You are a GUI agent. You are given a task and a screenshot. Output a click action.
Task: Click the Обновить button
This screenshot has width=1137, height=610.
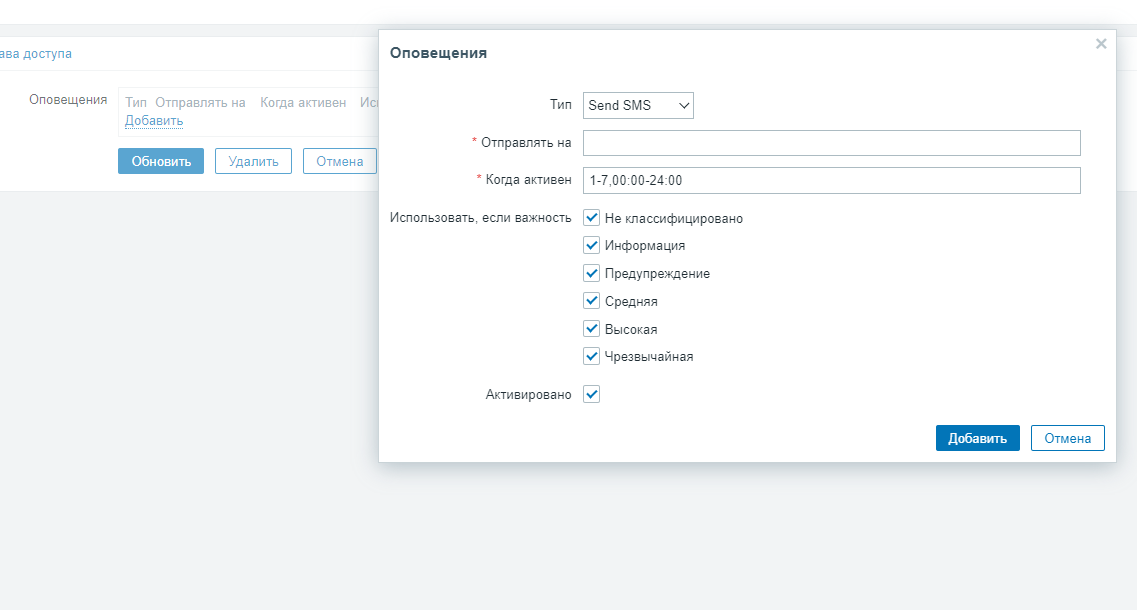(161, 161)
